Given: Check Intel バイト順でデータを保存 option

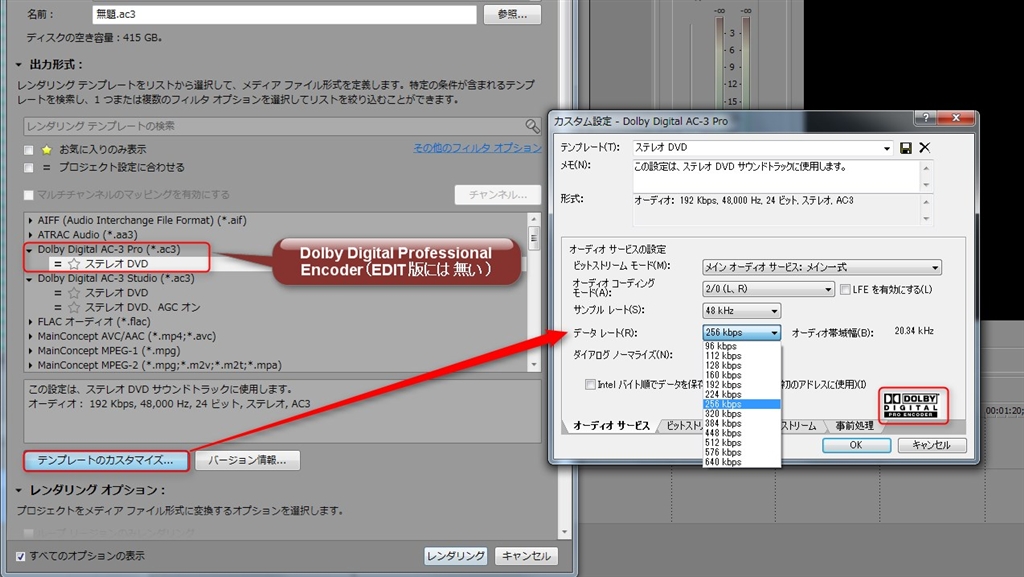Looking at the screenshot, I should click(589, 385).
